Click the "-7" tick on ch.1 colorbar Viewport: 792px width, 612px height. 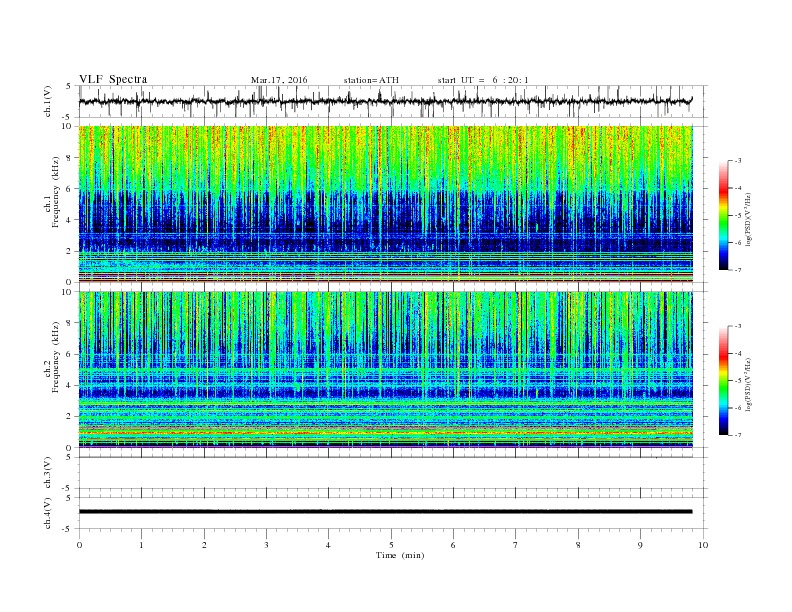click(x=737, y=270)
